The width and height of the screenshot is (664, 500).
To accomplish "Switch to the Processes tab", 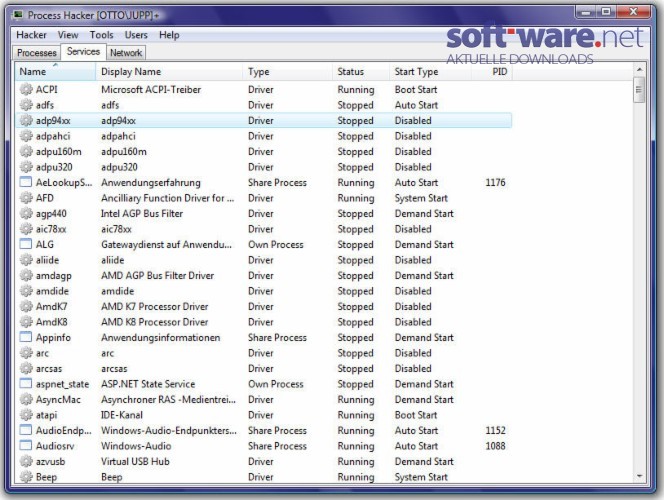I will (x=37, y=53).
